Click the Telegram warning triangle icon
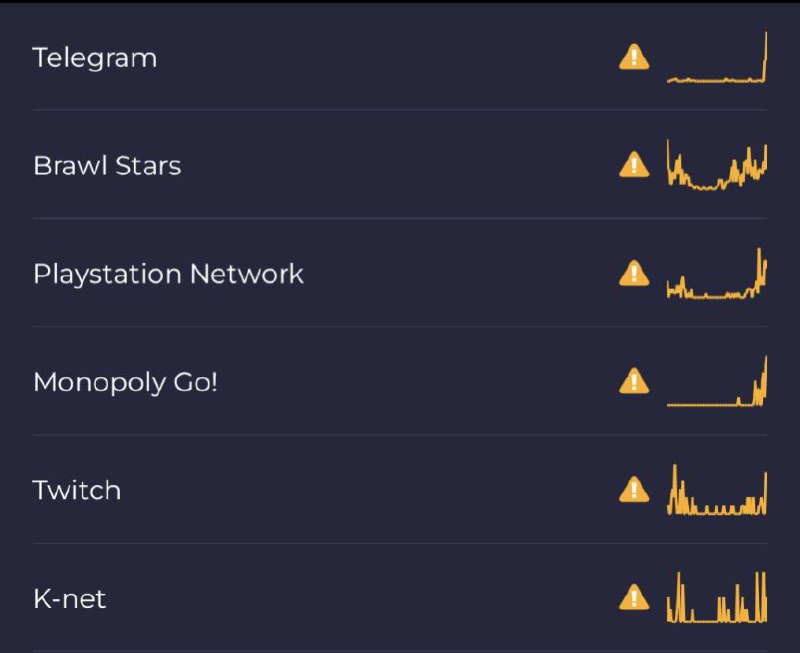 pyautogui.click(x=634, y=57)
